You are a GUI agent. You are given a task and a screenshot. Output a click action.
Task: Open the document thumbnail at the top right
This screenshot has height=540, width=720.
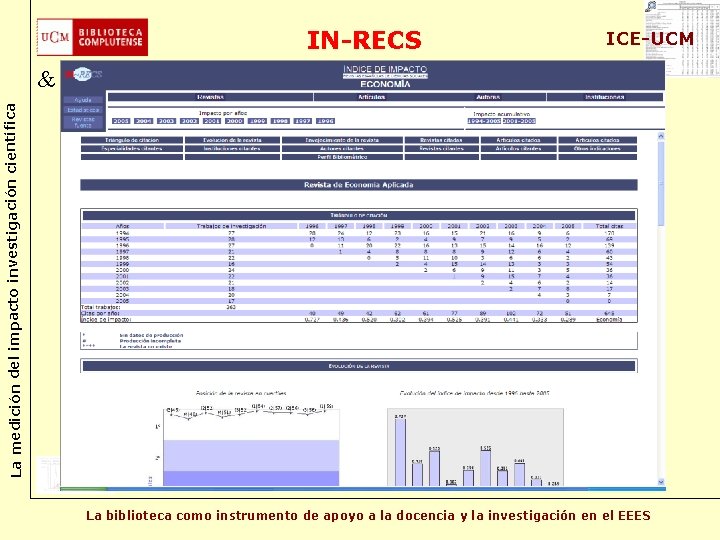pos(682,38)
